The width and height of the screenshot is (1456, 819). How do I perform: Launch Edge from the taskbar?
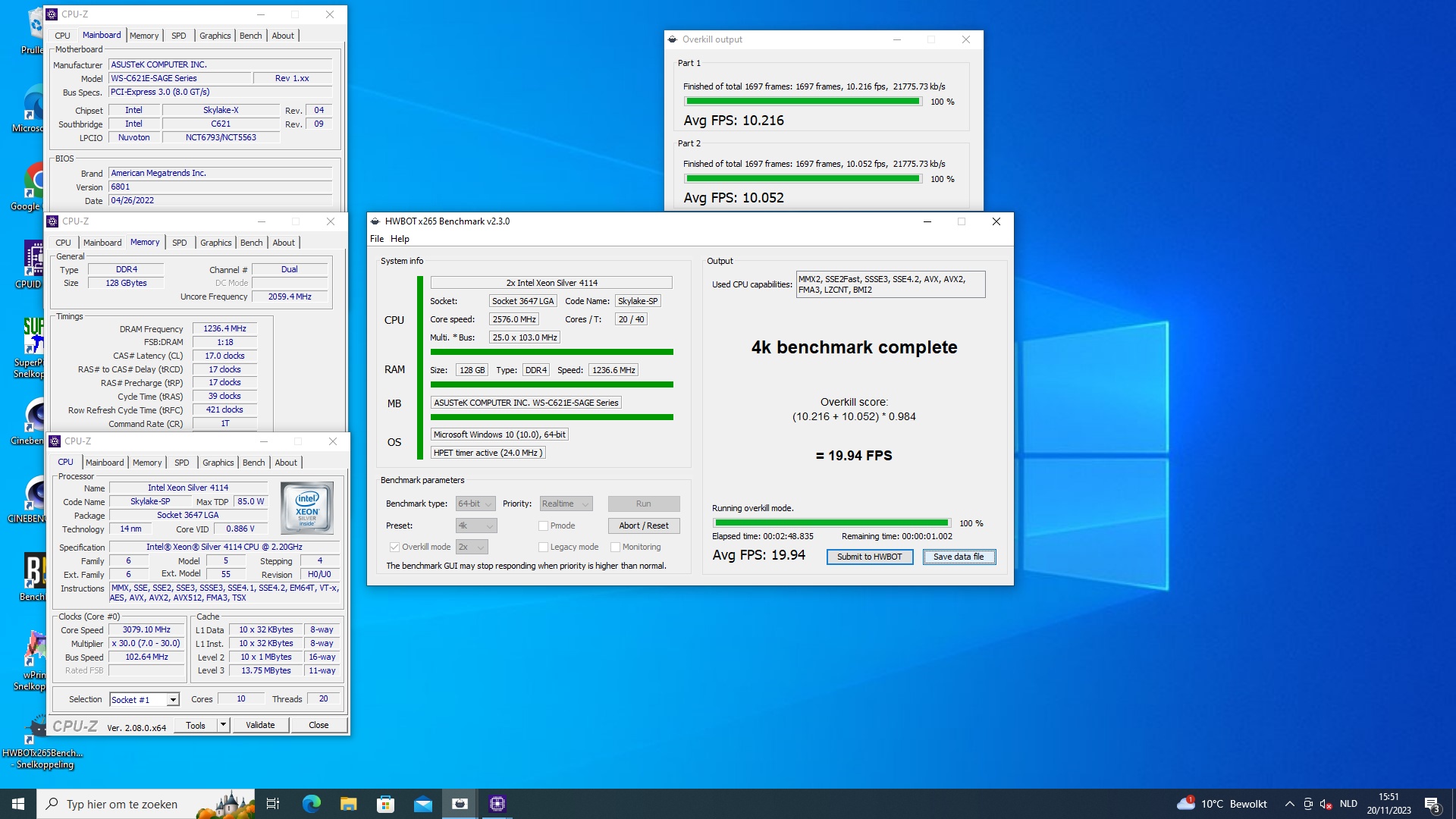pos(311,804)
